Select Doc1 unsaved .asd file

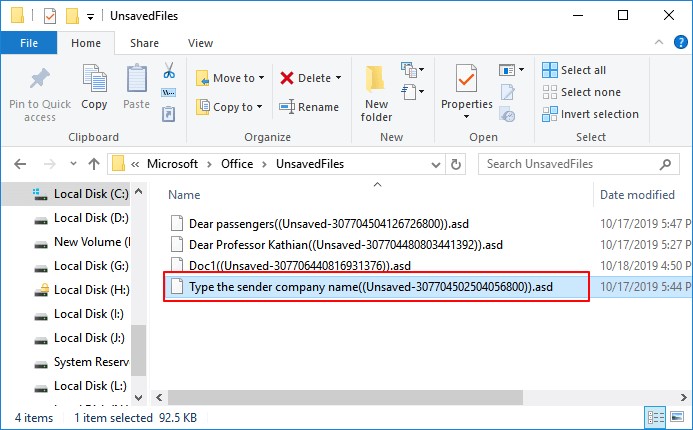[x=290, y=266]
